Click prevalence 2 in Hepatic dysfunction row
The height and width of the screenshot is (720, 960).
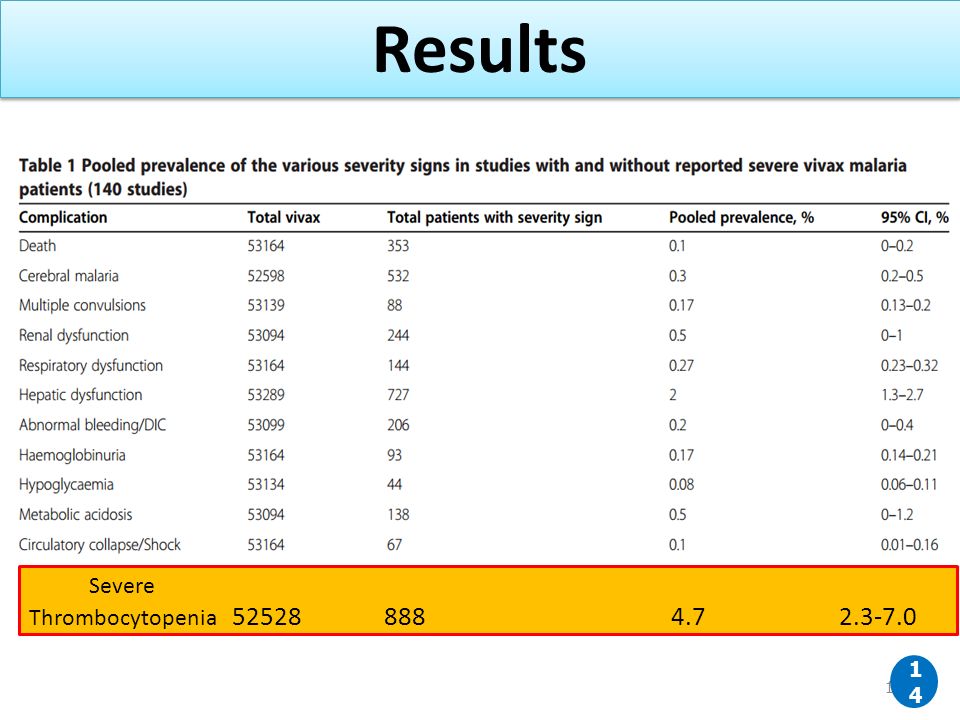[x=673, y=395]
